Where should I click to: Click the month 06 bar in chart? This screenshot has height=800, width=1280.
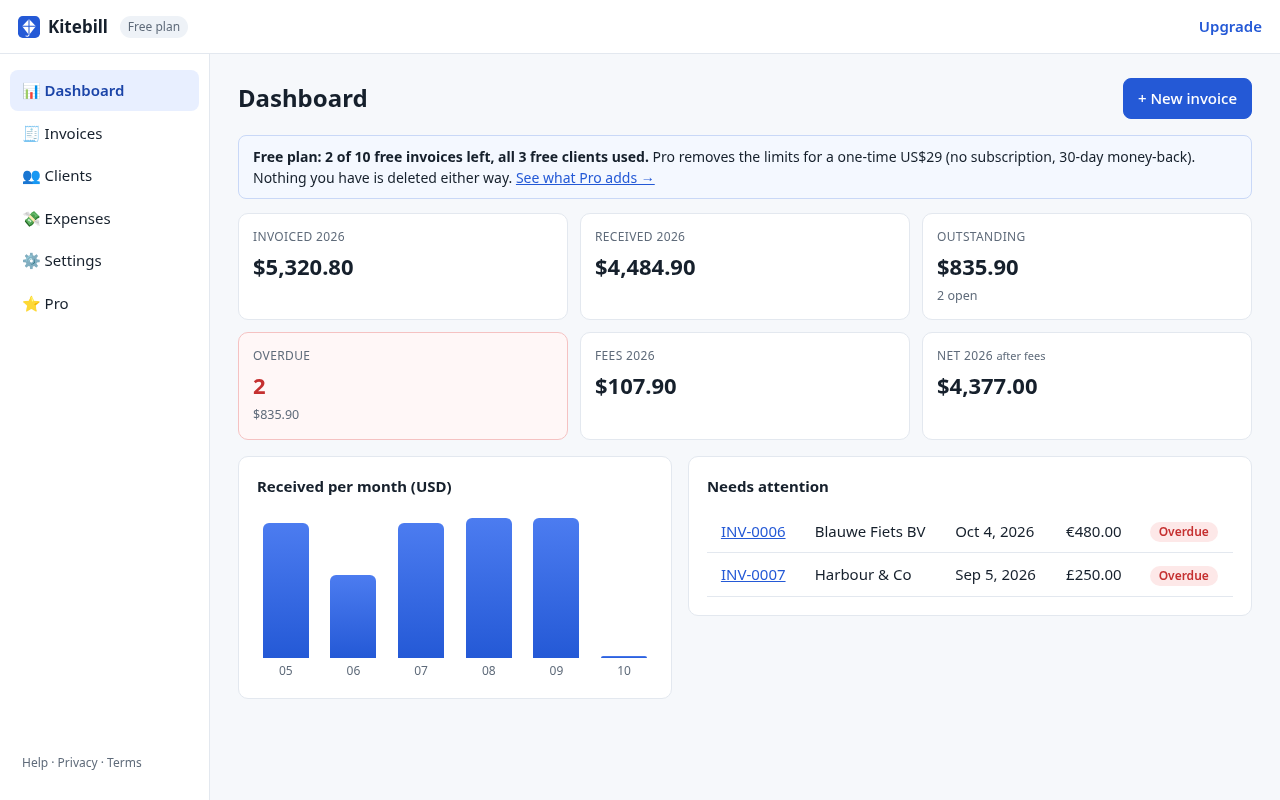coord(353,616)
